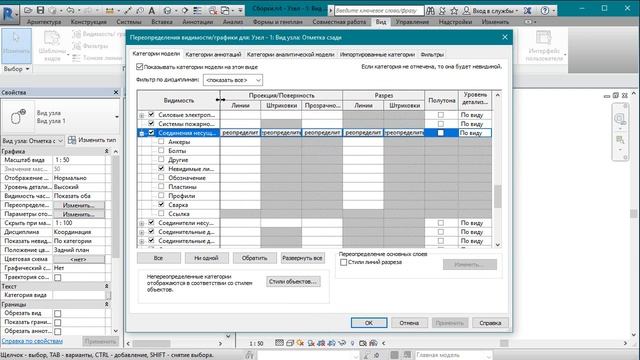Open the Выбор panel dropdown
Image resolution: width=640 pixels, height=360 pixels.
pyautogui.click(x=16, y=69)
